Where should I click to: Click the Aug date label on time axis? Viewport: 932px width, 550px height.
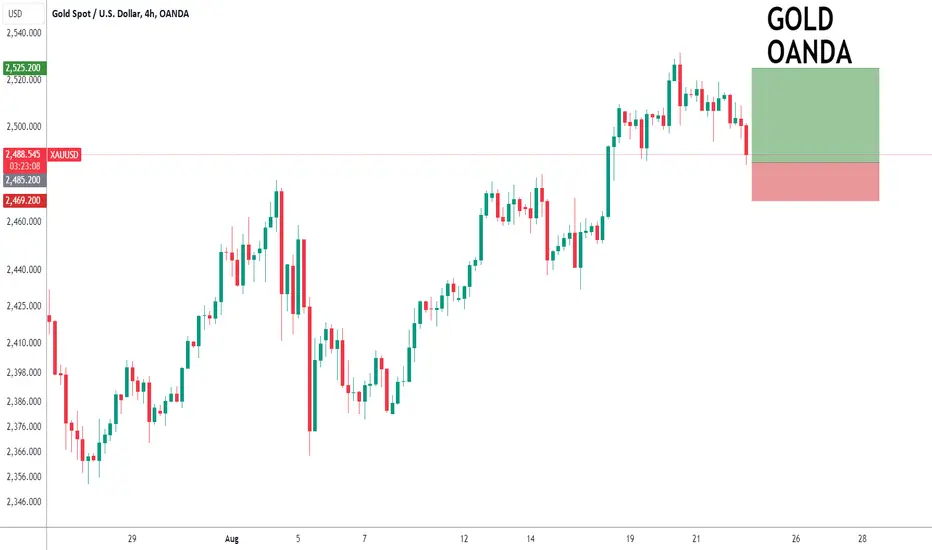pyautogui.click(x=232, y=539)
